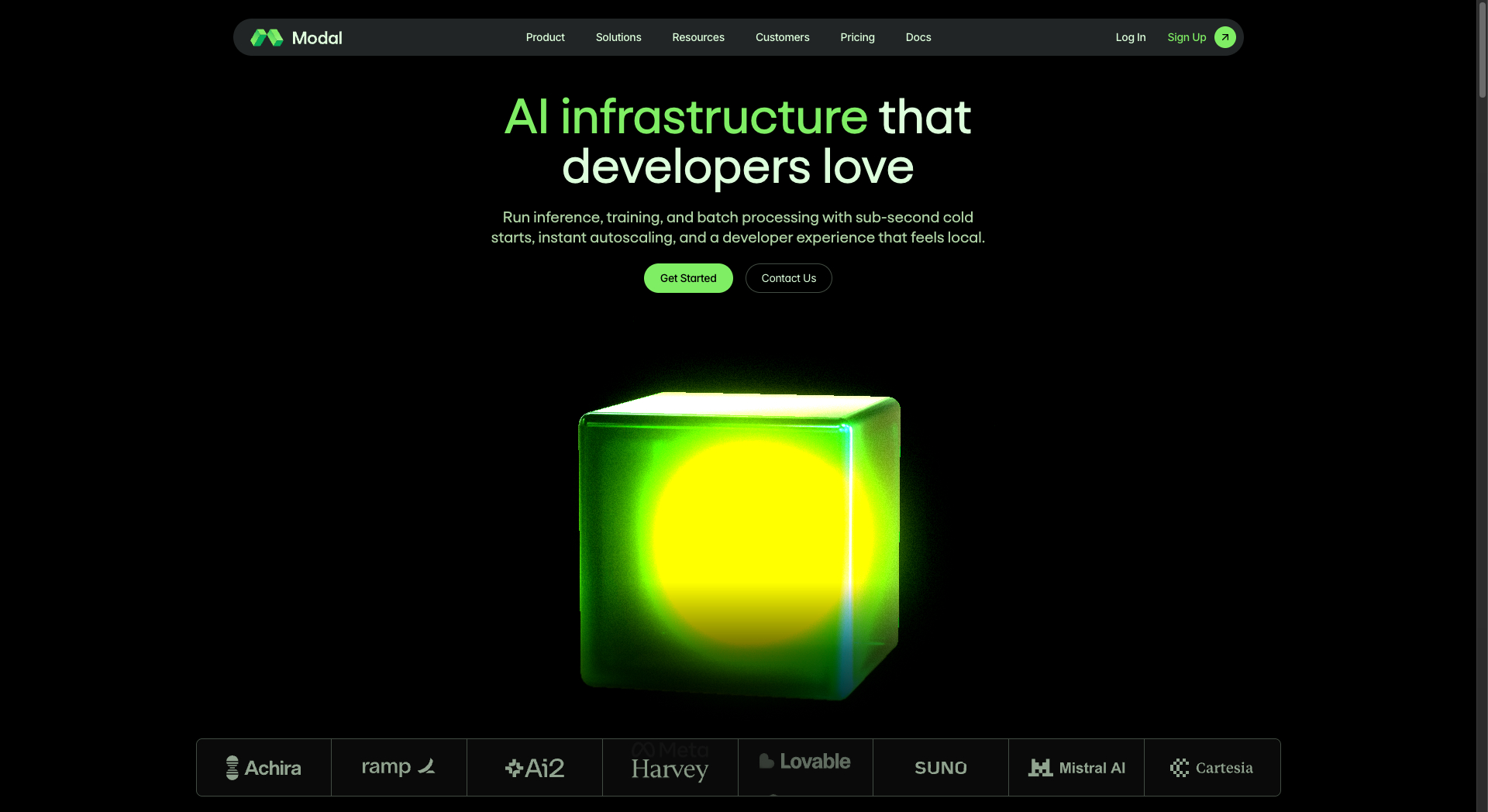Click the Cartesia logo
Viewport: 1488px width, 812px height.
(x=1211, y=768)
